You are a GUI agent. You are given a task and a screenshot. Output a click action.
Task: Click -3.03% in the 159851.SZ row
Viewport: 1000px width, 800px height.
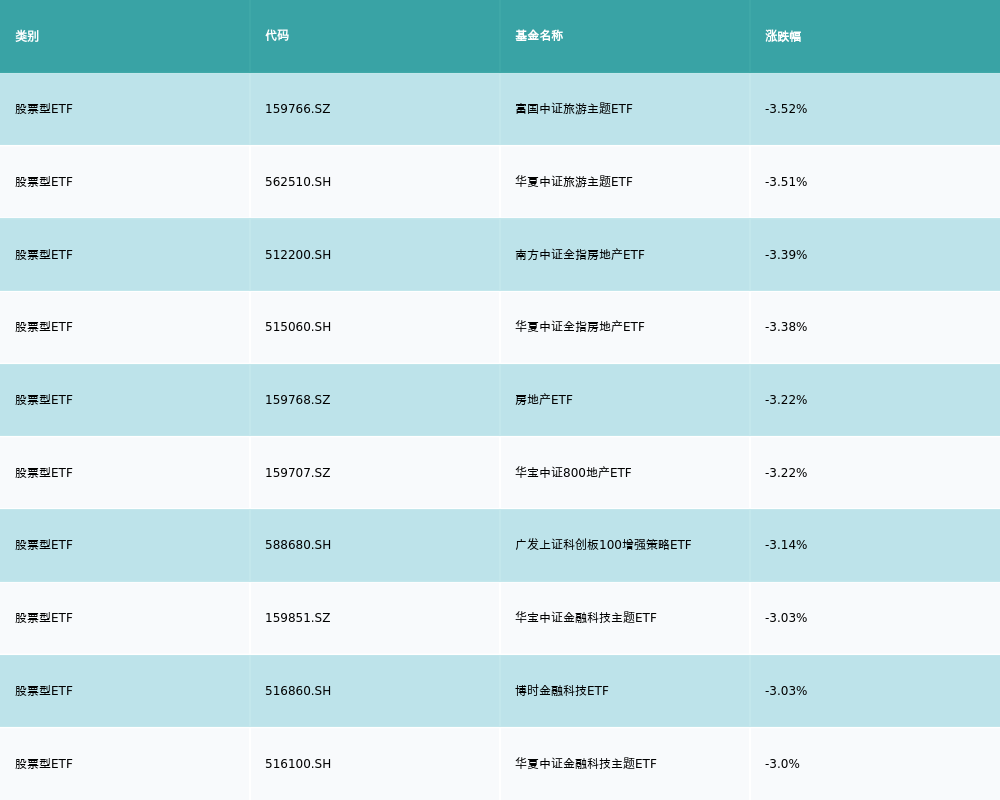(x=786, y=618)
